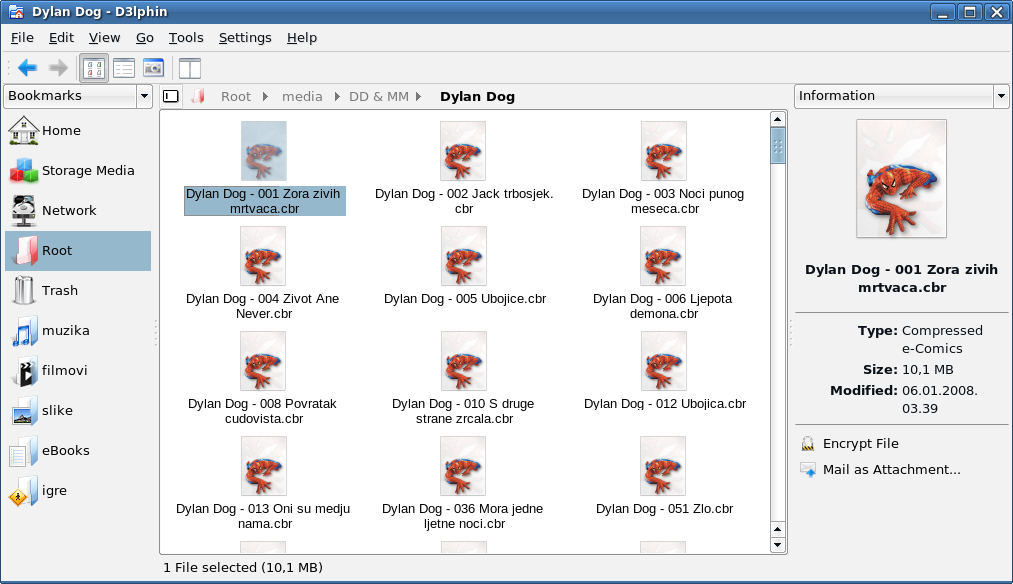Open igre bookmark

coord(78,491)
